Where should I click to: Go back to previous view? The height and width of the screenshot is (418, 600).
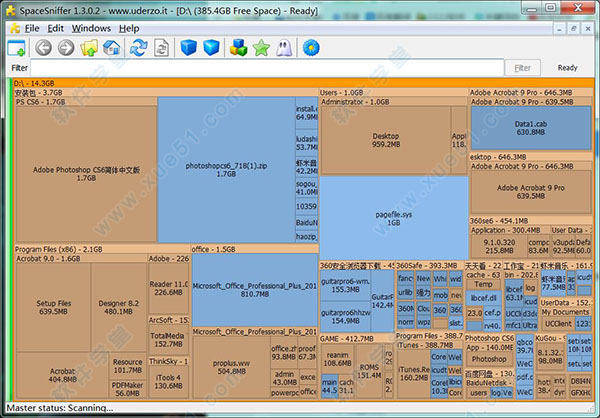click(43, 48)
